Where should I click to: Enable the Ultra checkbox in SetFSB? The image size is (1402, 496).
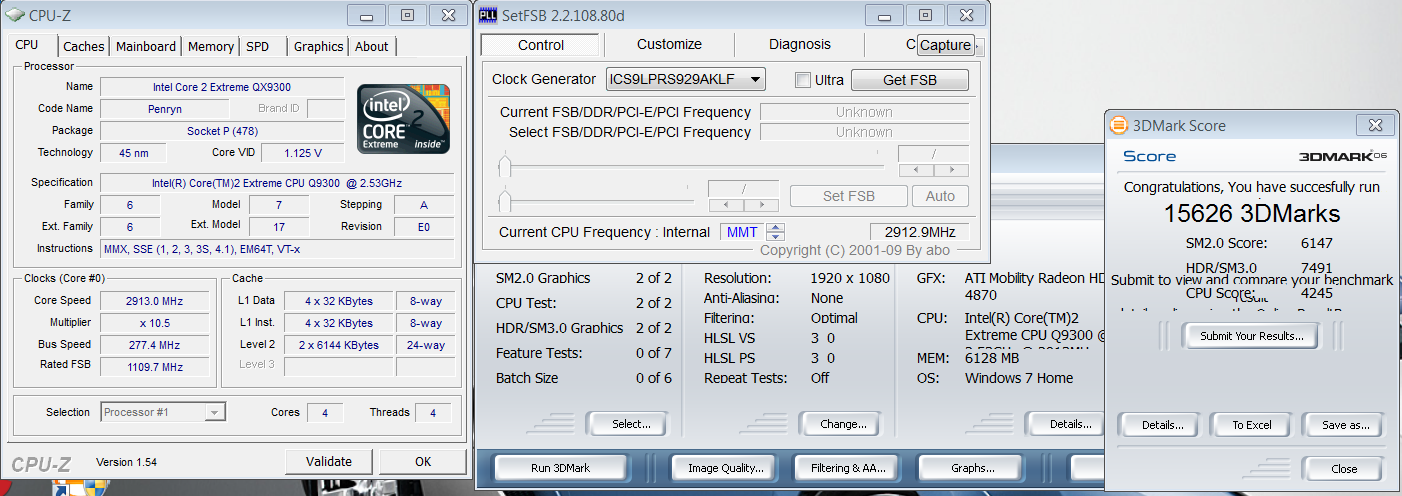point(803,80)
